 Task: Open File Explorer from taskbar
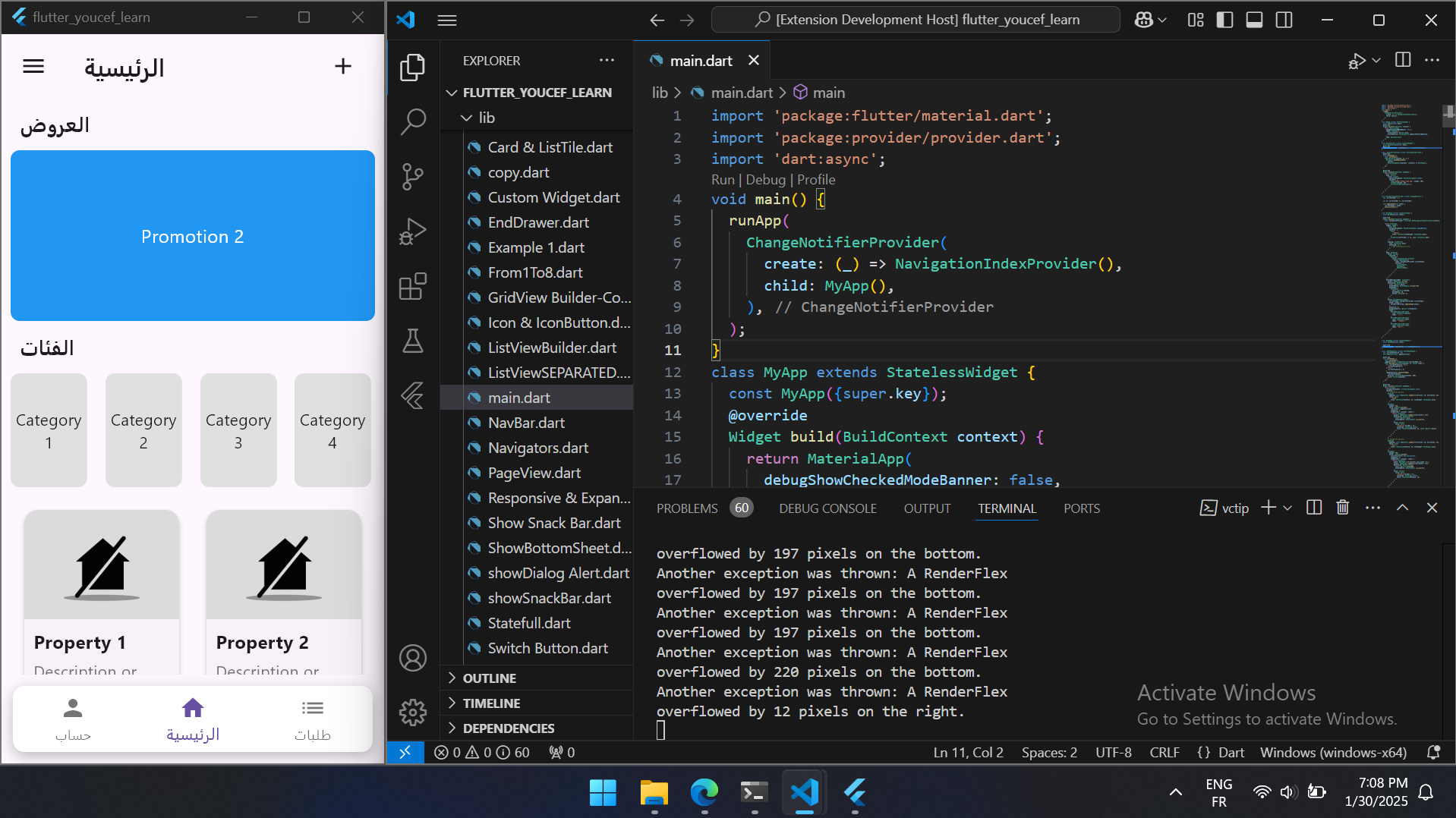(654, 792)
